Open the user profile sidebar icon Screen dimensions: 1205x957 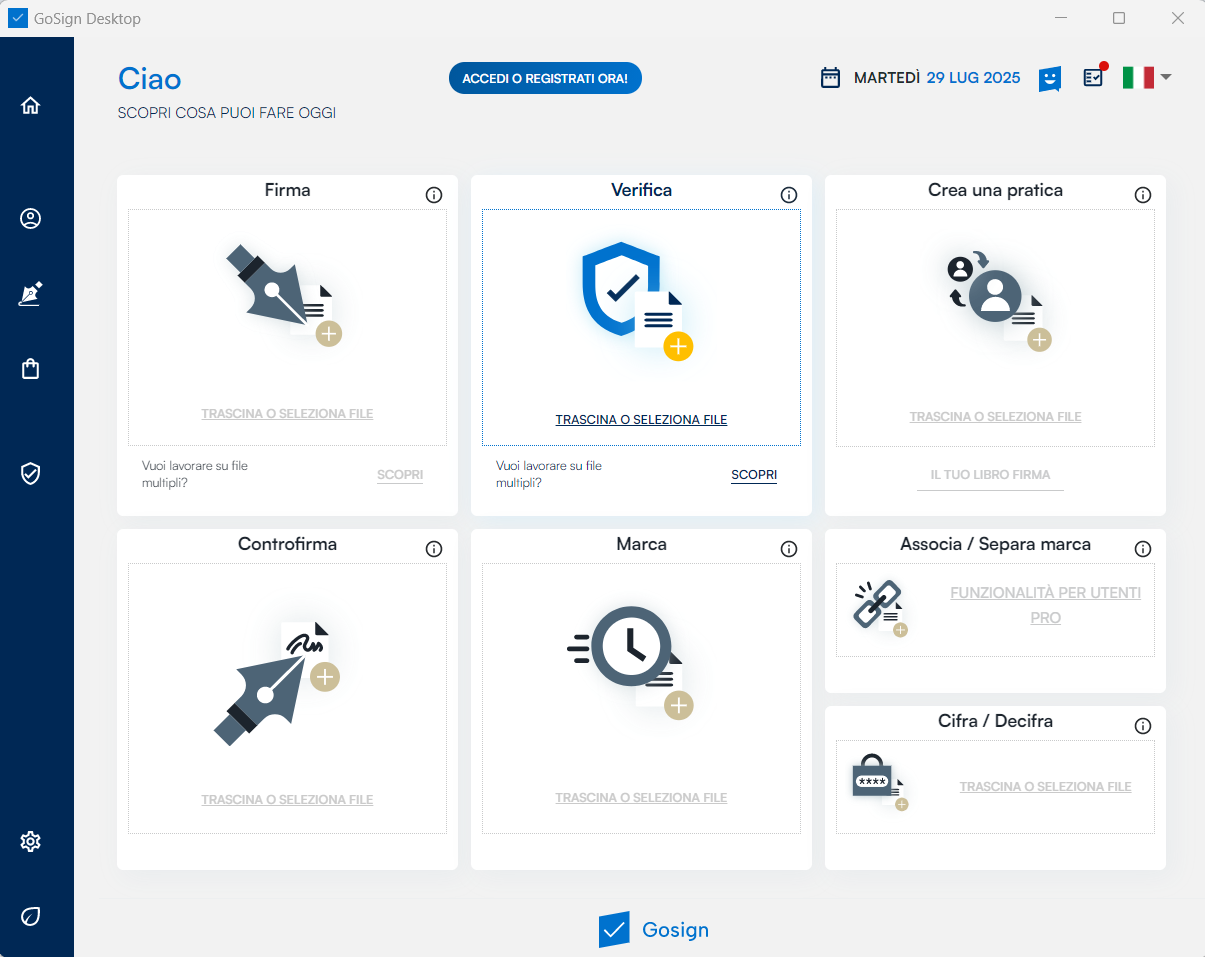(31, 219)
